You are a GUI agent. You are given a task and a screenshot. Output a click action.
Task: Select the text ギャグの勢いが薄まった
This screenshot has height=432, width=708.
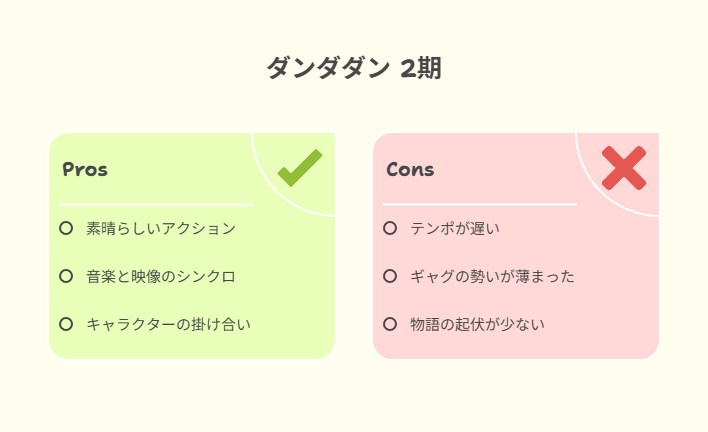pos(492,276)
